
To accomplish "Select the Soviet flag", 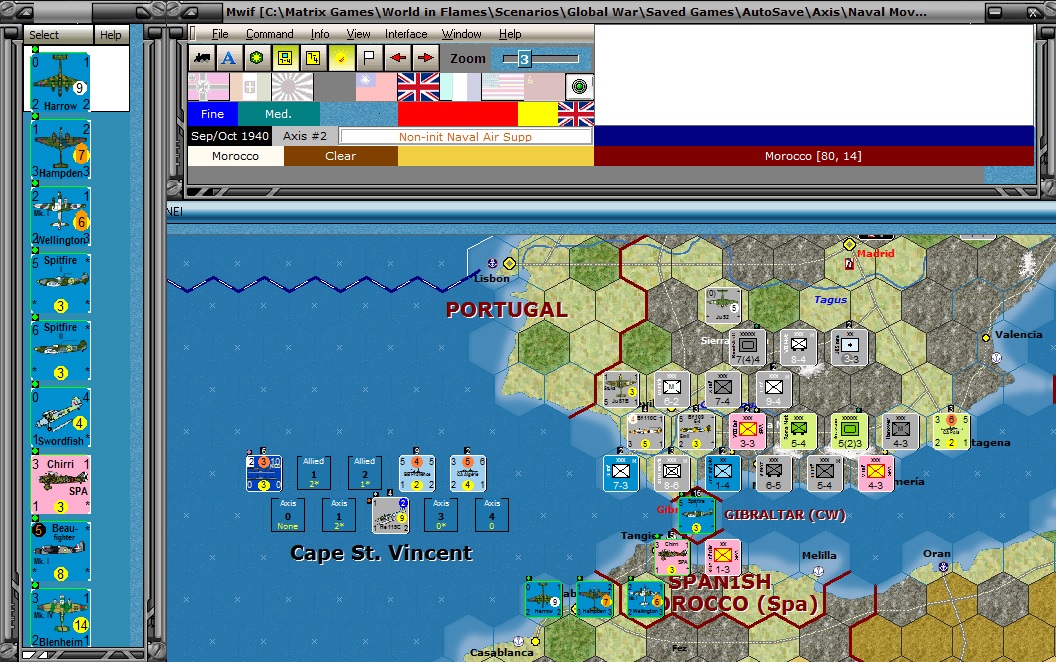I will tap(544, 87).
